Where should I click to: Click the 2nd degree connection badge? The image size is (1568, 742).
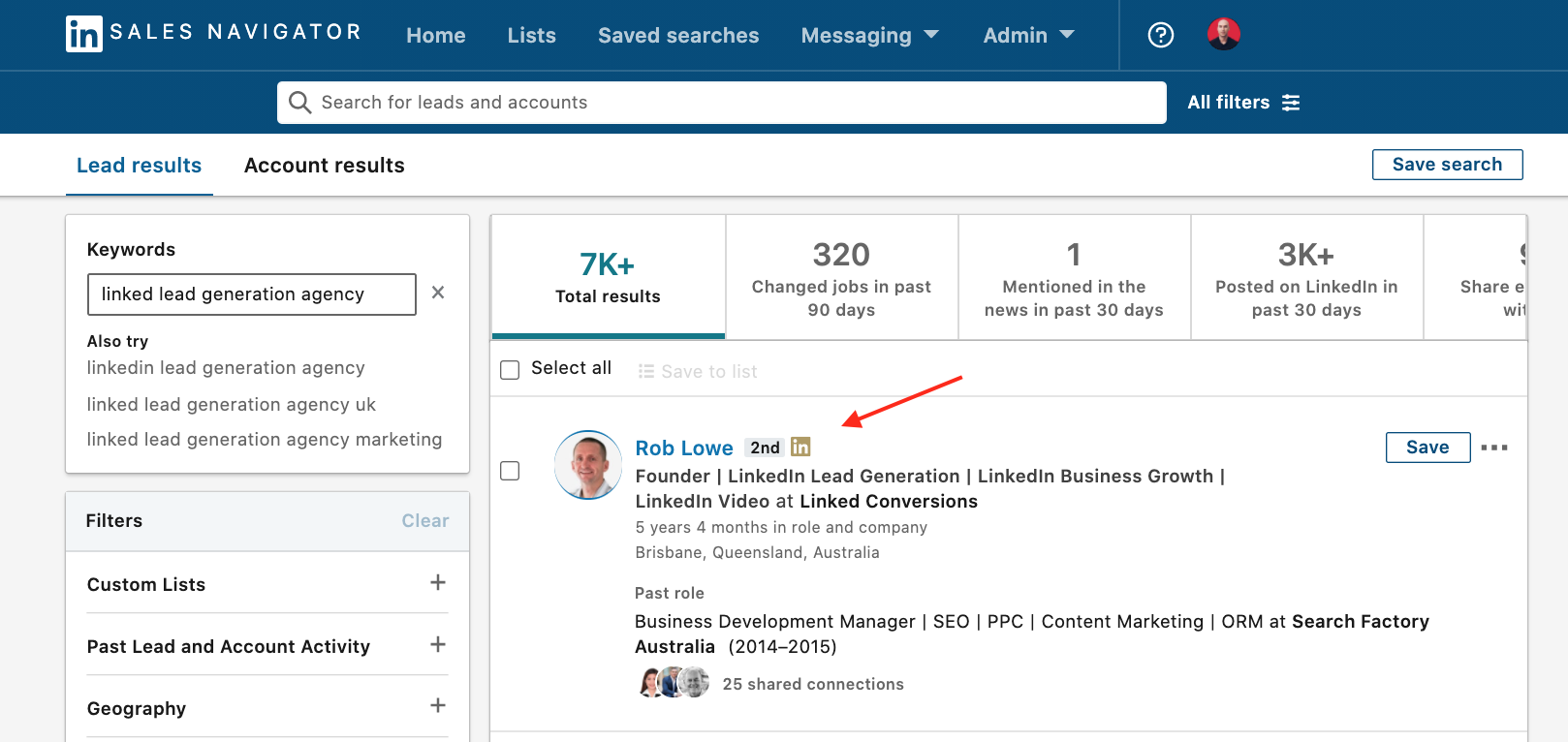[765, 448]
